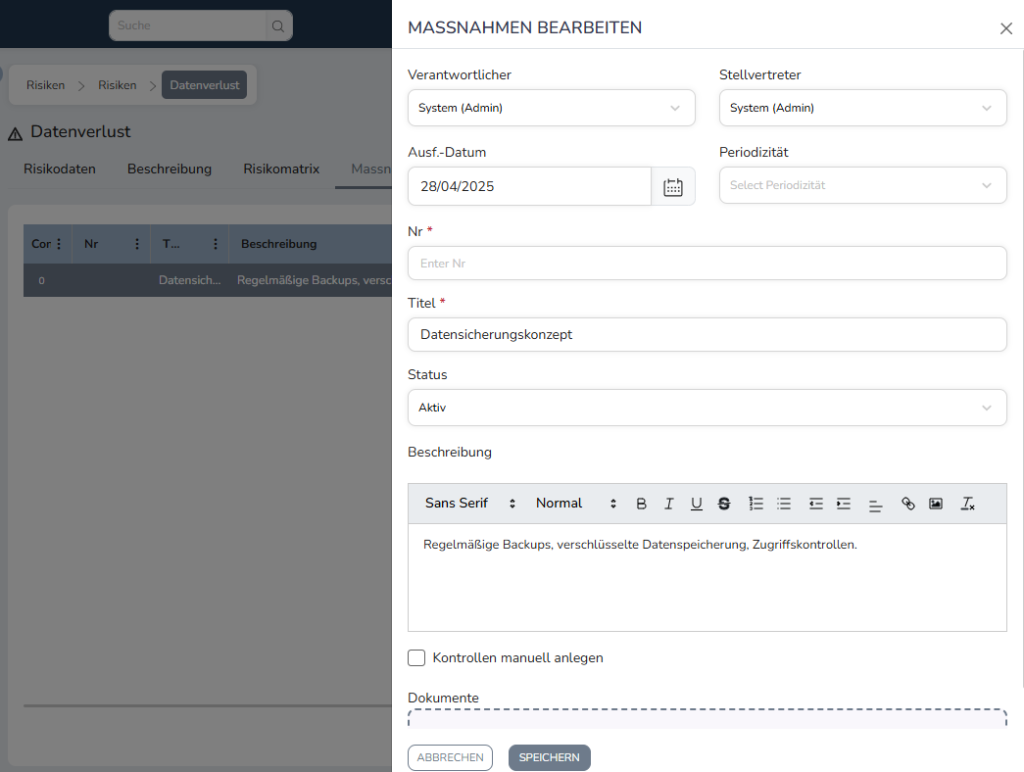Choose the Sans Serif font selector
This screenshot has height=772, width=1024.
click(470, 504)
